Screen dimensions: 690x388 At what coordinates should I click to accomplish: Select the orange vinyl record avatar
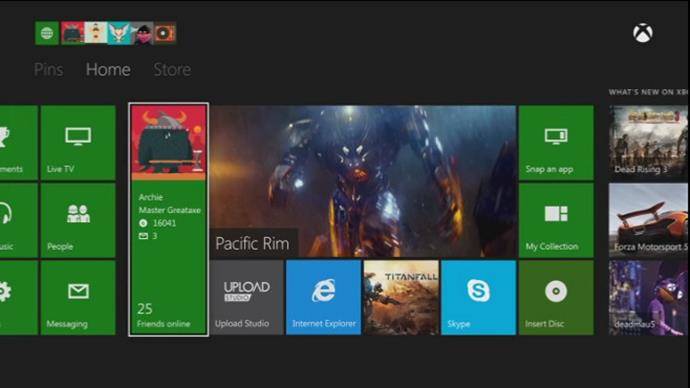pyautogui.click(x=165, y=33)
